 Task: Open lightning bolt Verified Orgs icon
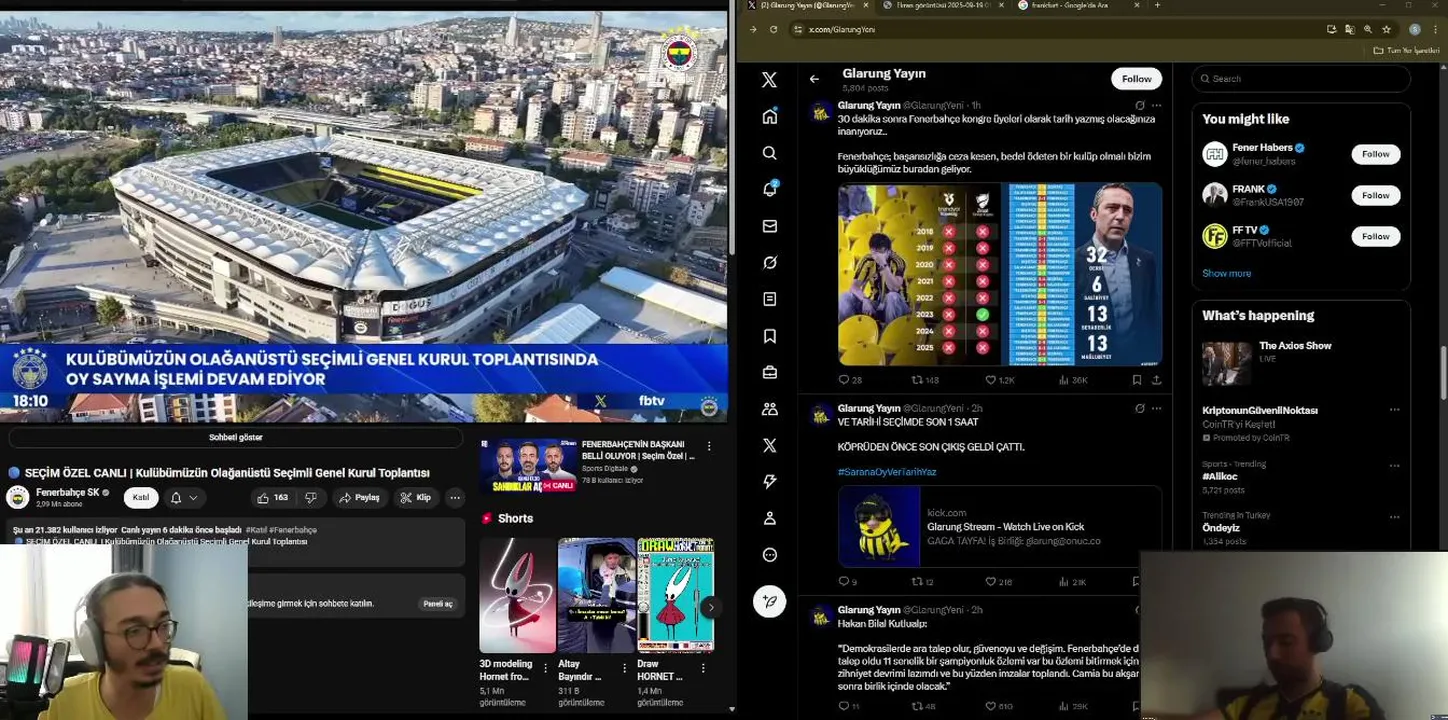[x=769, y=482]
